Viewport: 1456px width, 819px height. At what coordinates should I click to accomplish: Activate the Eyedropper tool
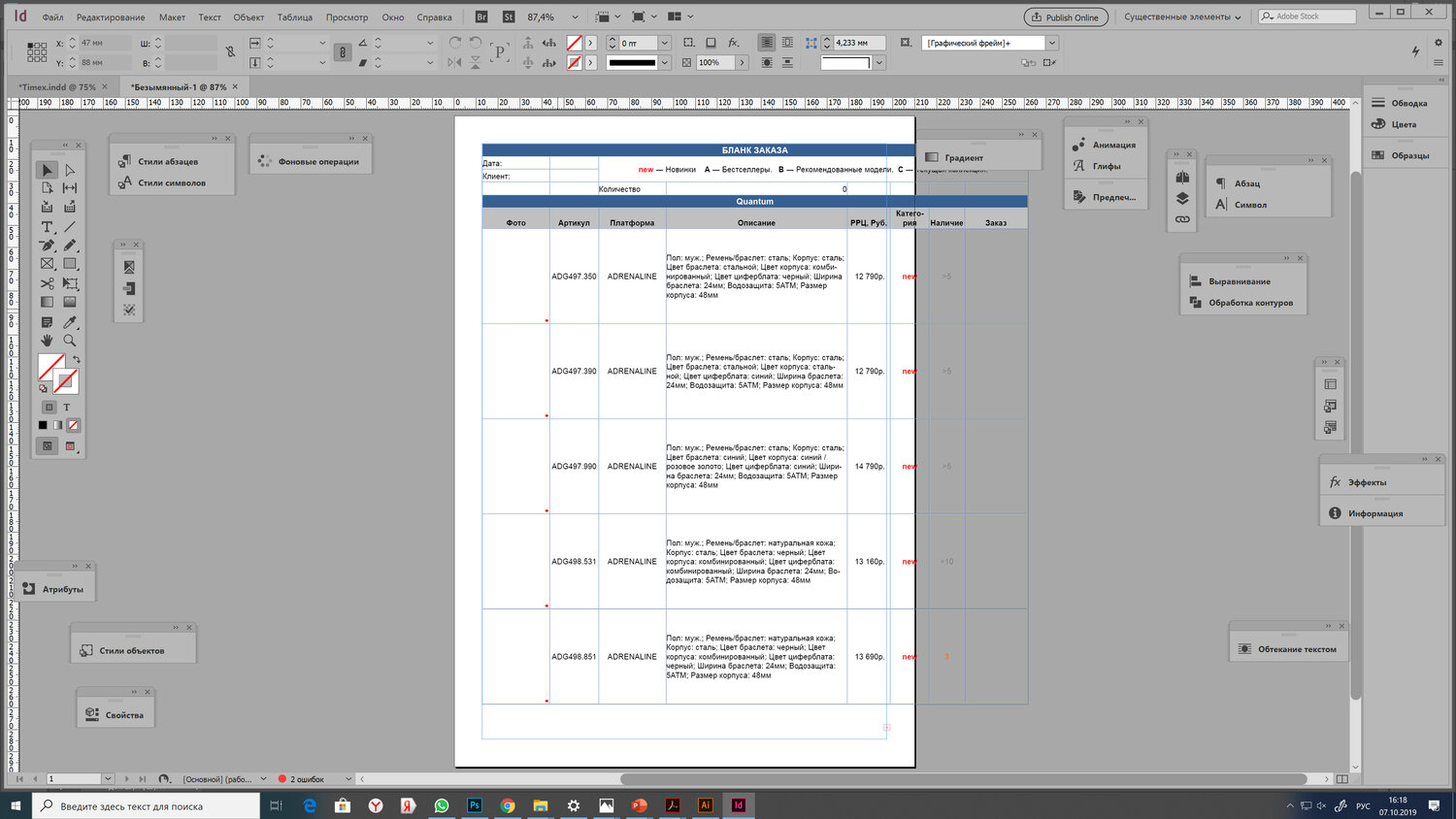tap(70, 322)
